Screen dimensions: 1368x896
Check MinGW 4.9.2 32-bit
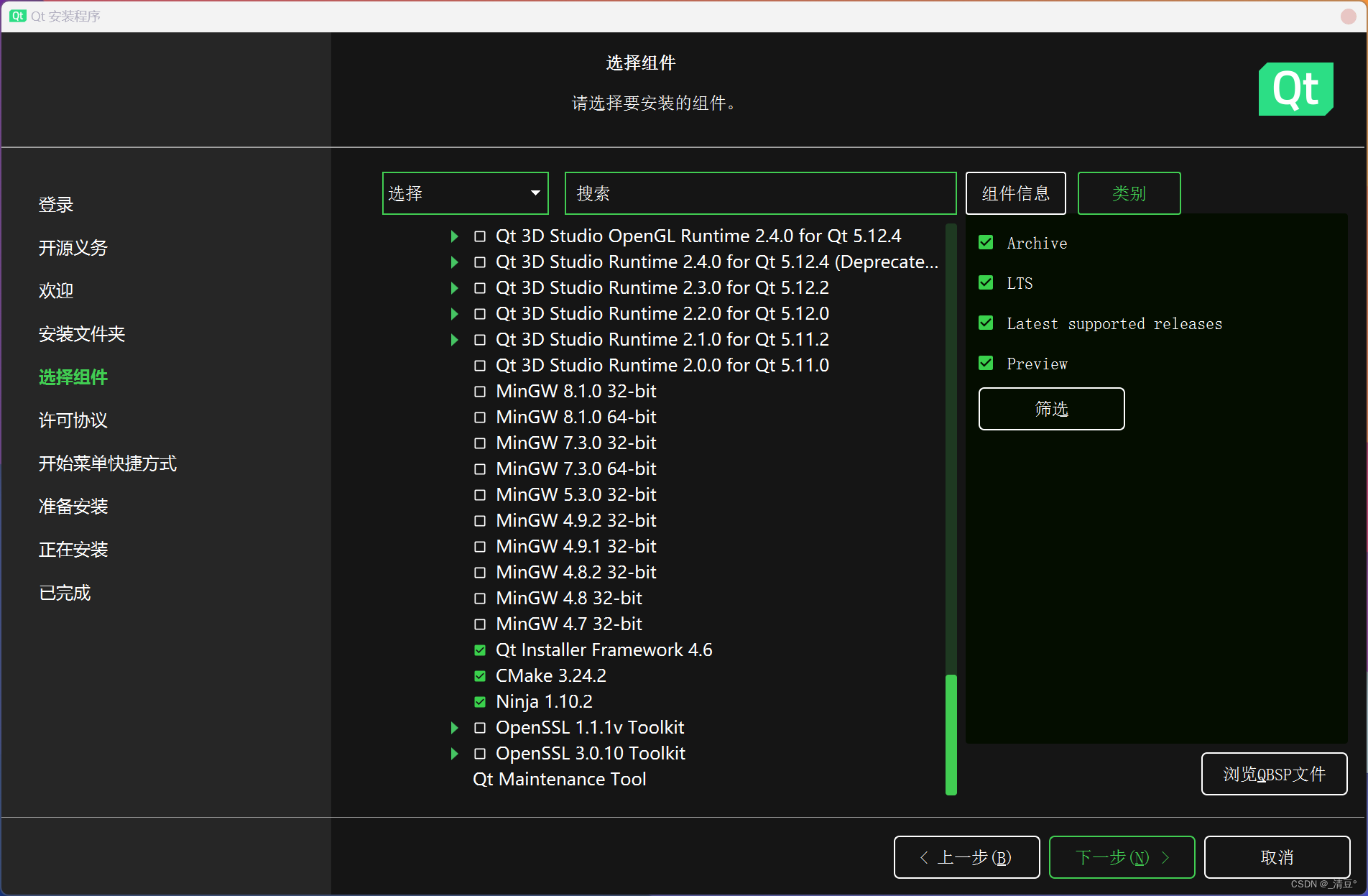(480, 521)
